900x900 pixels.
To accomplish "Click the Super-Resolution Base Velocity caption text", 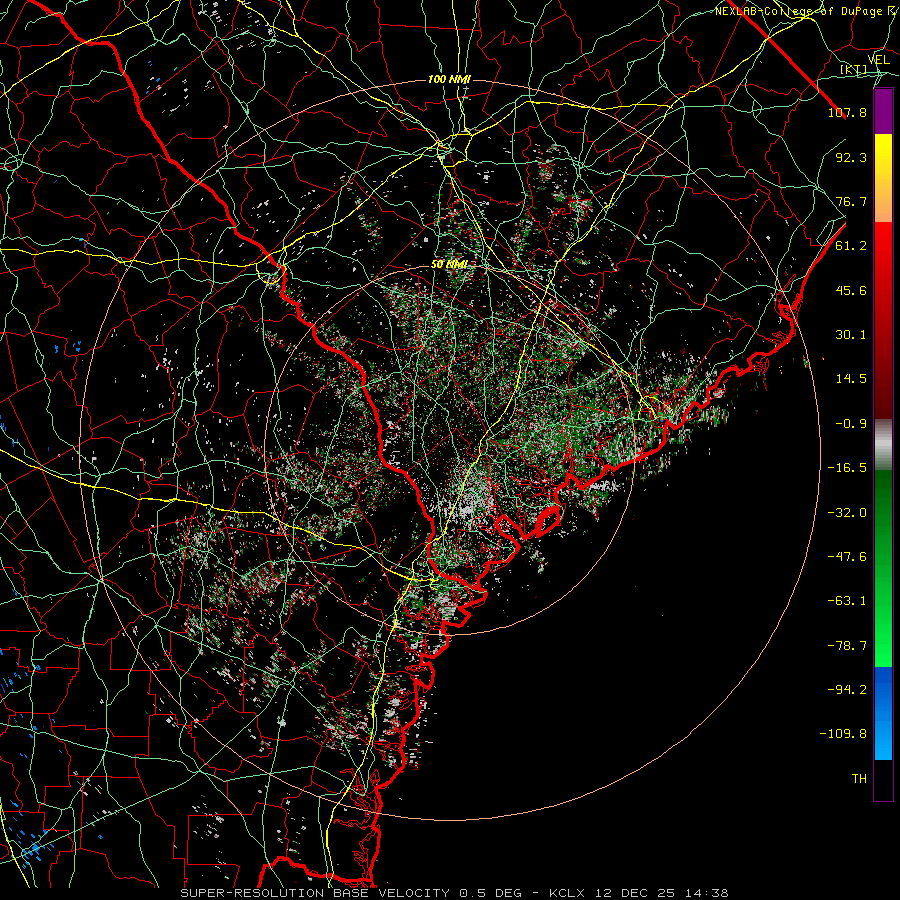I will point(455,893).
